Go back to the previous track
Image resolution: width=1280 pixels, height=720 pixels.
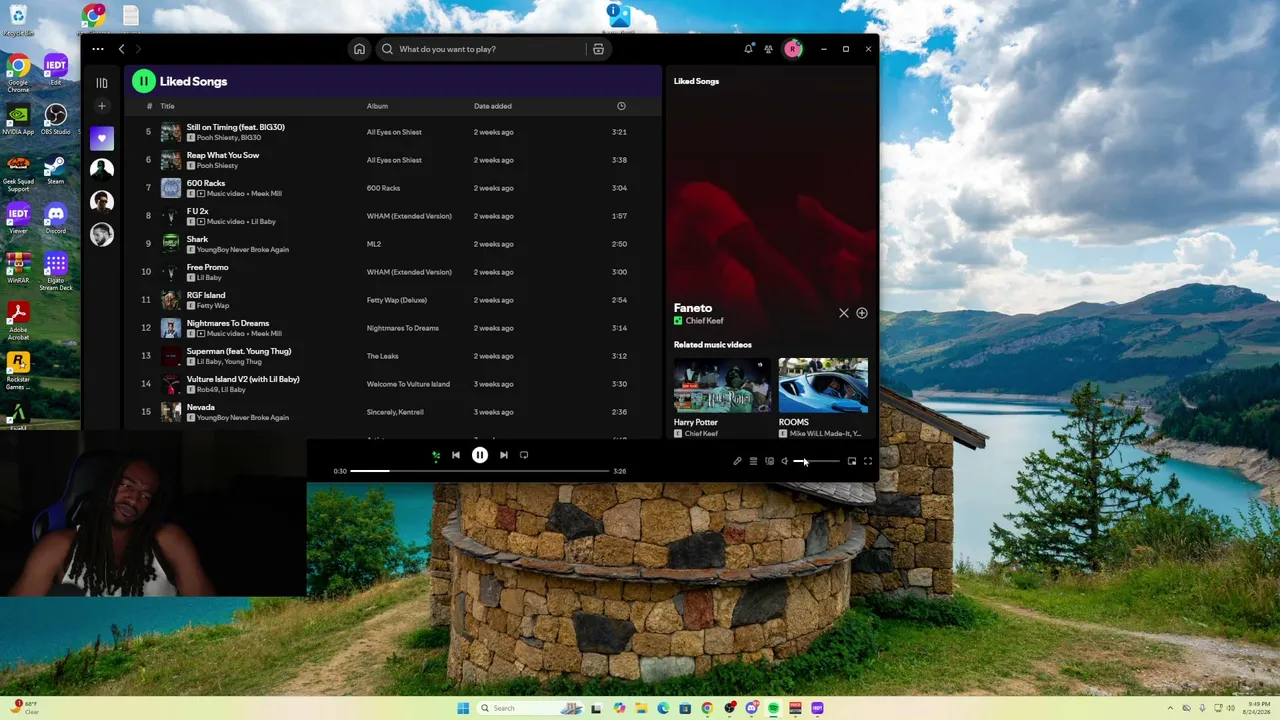tap(456, 455)
